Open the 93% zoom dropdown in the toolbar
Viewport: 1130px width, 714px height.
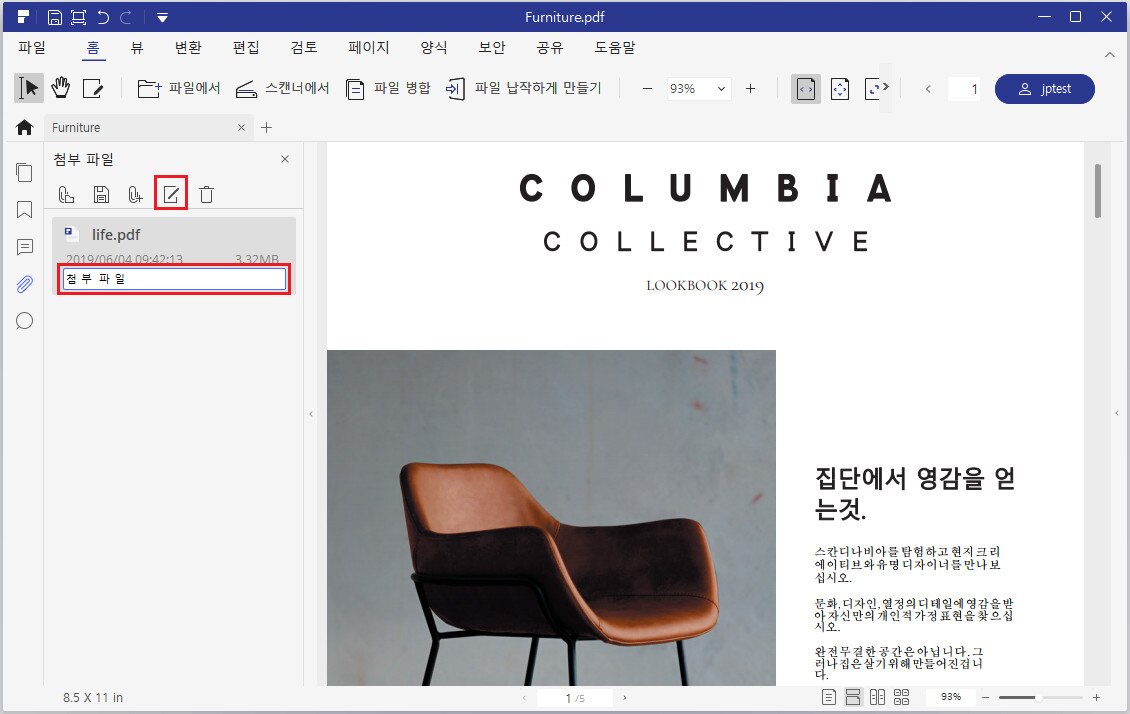[698, 89]
